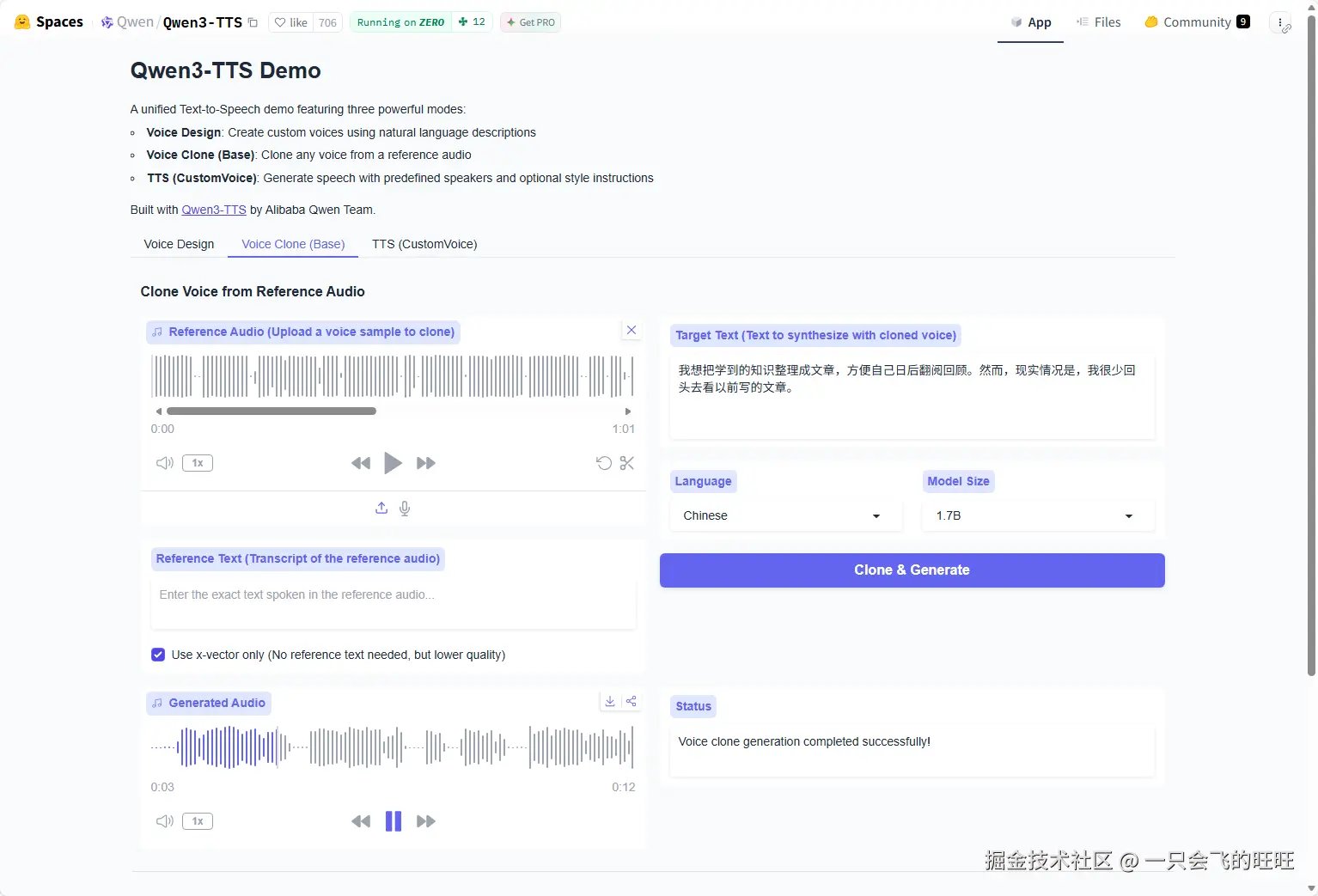Open the App tab
1318x896 pixels.
[1030, 22]
